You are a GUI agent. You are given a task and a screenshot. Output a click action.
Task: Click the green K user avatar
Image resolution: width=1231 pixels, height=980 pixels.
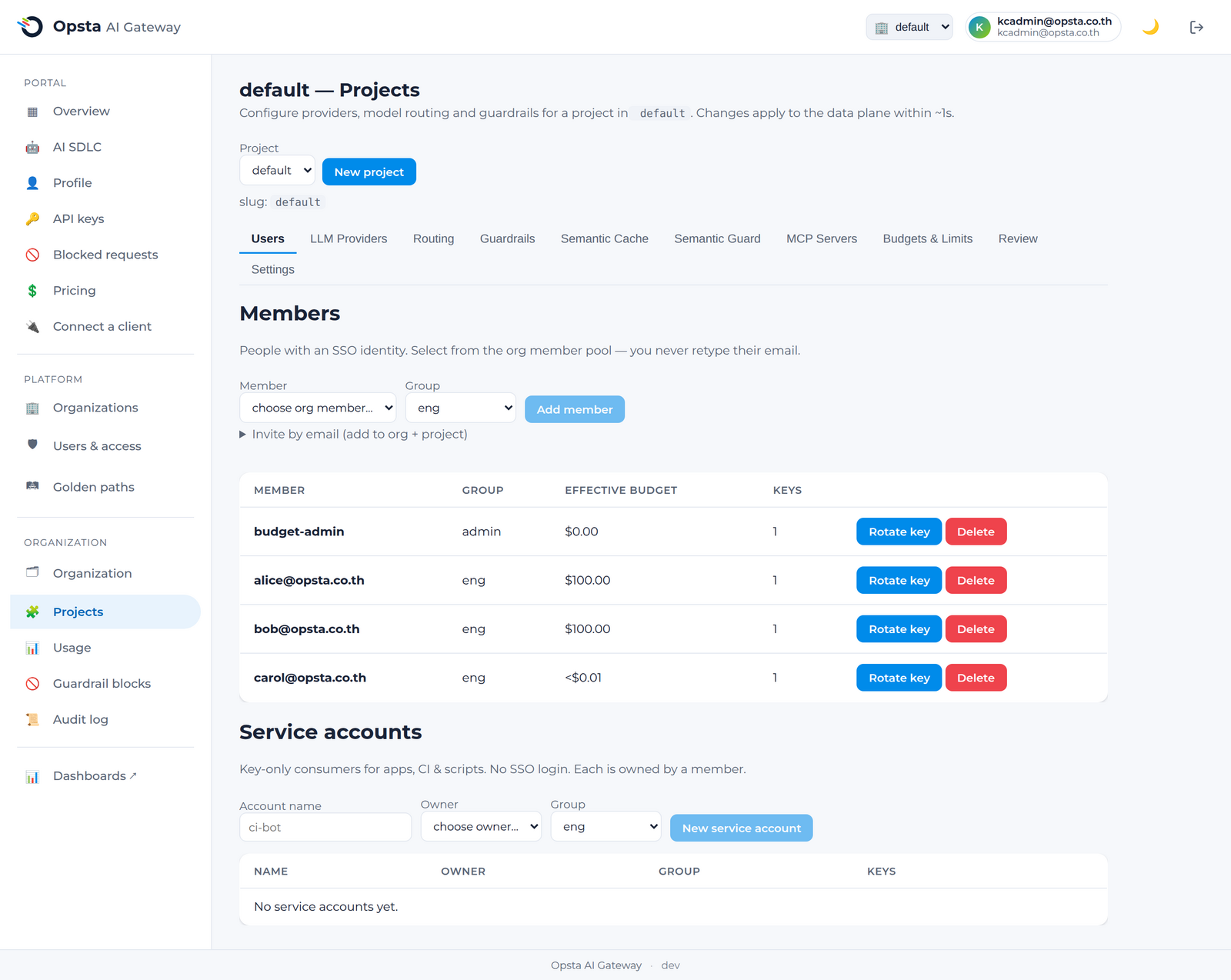pos(979,27)
